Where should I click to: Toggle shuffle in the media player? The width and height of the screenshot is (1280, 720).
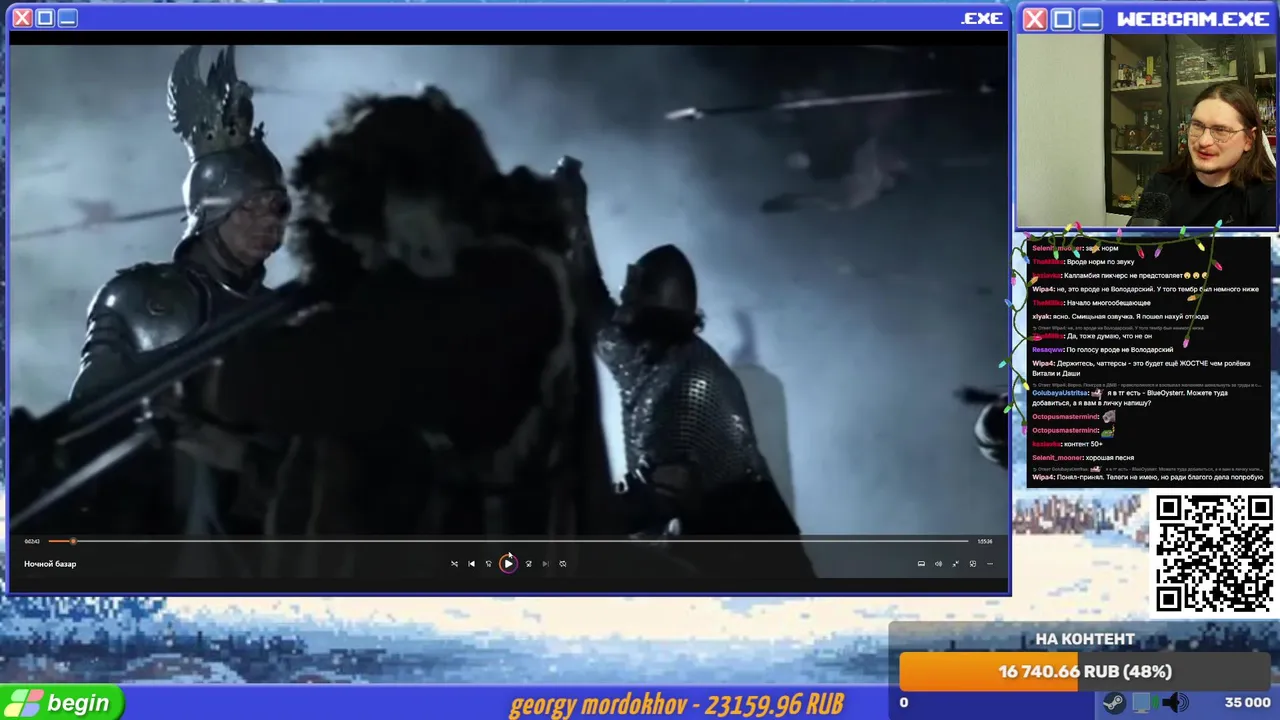[x=454, y=564]
